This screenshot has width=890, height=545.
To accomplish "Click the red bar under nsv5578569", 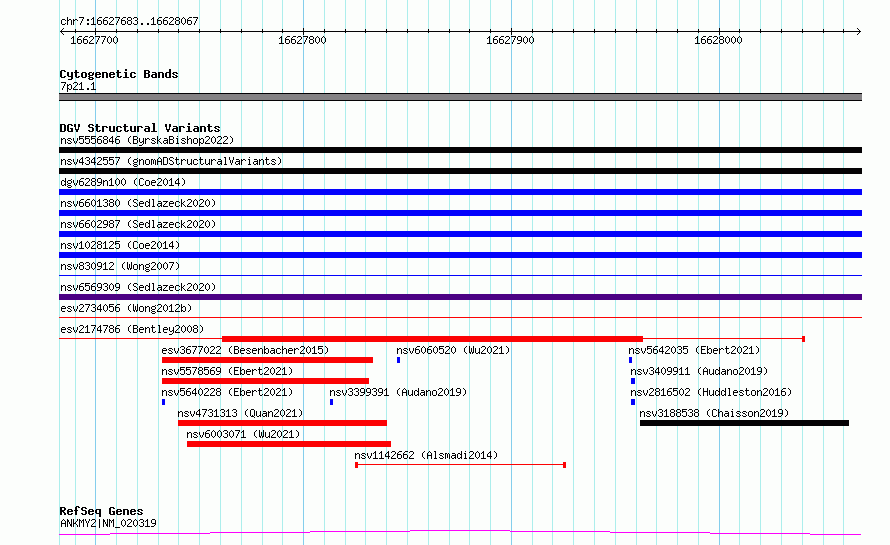I will pyautogui.click(x=265, y=381).
